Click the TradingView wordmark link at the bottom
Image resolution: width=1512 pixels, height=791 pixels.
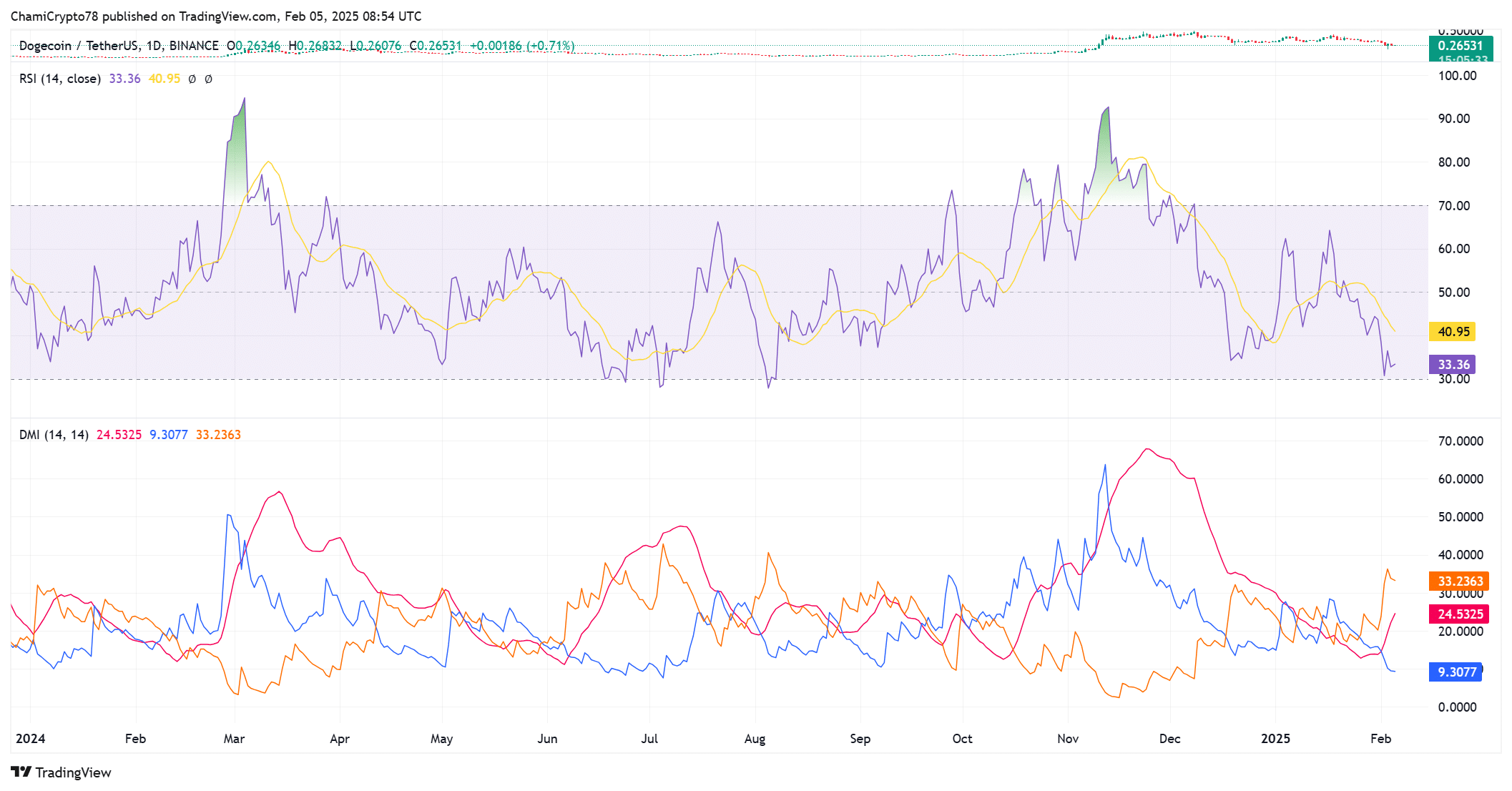tap(73, 772)
